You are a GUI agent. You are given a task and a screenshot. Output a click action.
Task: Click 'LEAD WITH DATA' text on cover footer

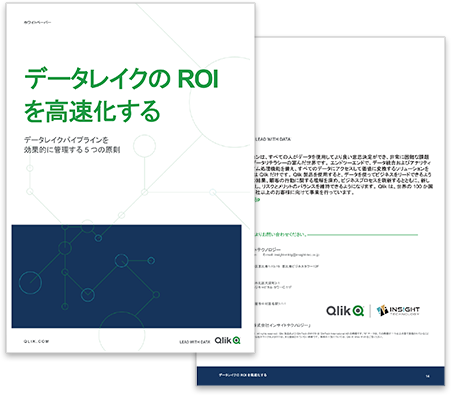[195, 342]
